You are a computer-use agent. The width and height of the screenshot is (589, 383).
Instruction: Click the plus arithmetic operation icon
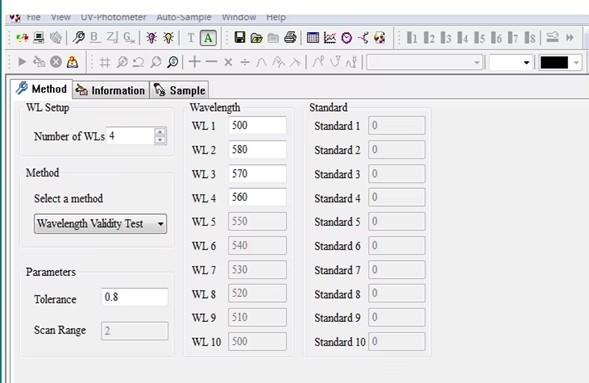click(x=195, y=62)
